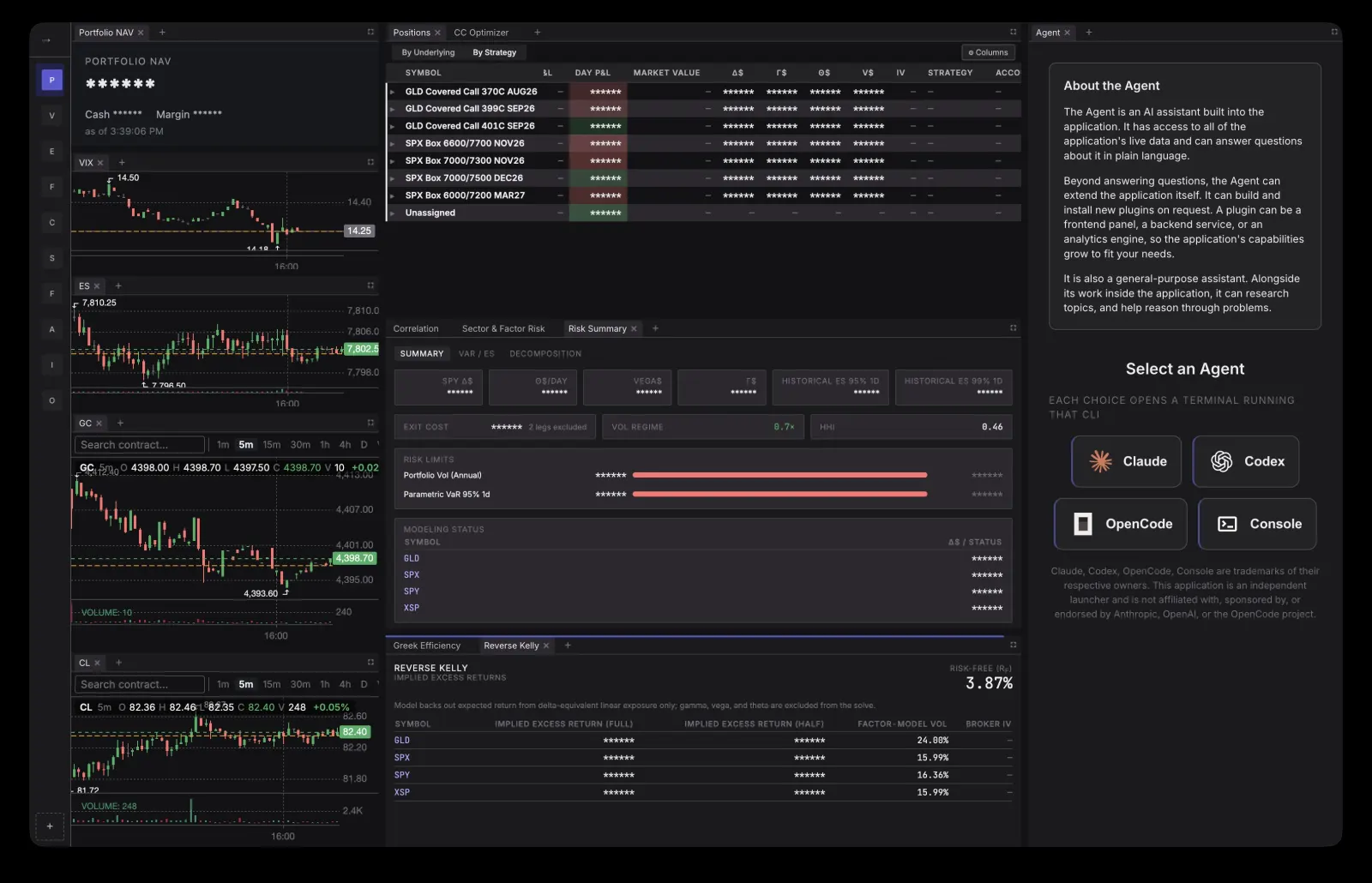Viewport: 1372px width, 883px height.
Task: Set CL chart interval to 30m
Action: click(x=300, y=684)
